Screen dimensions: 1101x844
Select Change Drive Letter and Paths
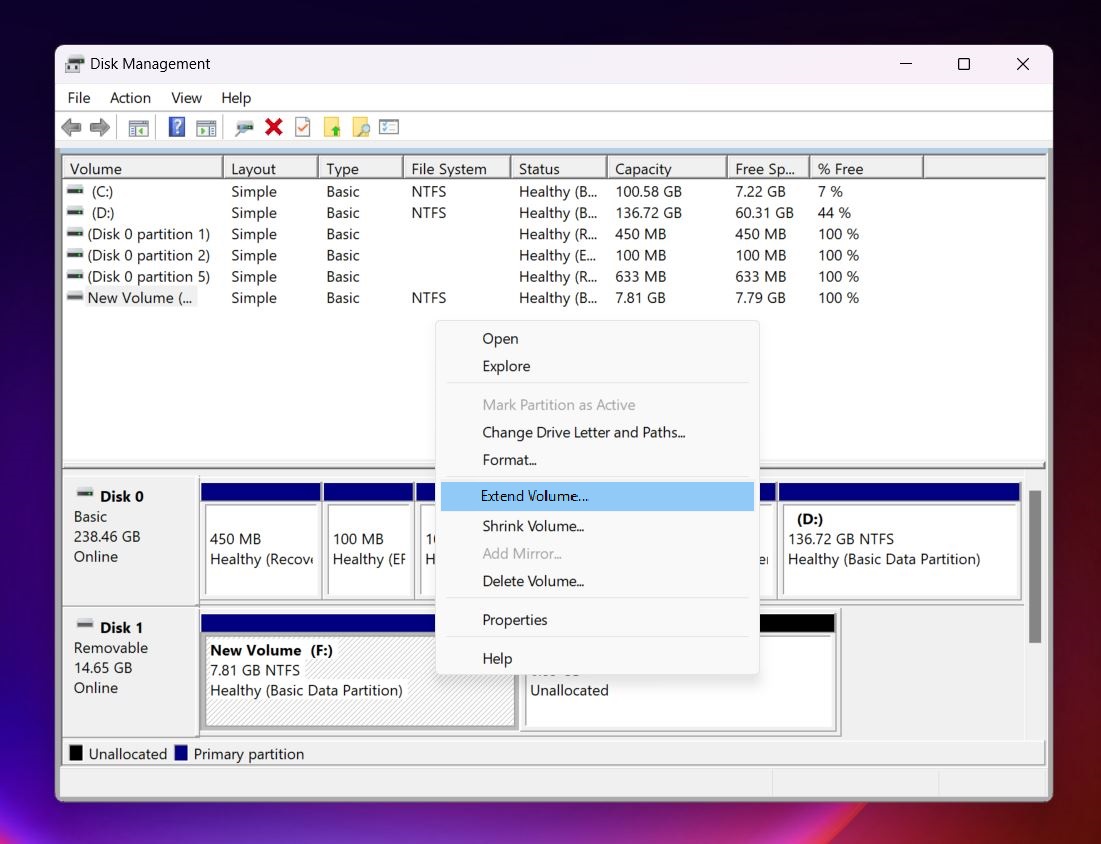click(597, 433)
